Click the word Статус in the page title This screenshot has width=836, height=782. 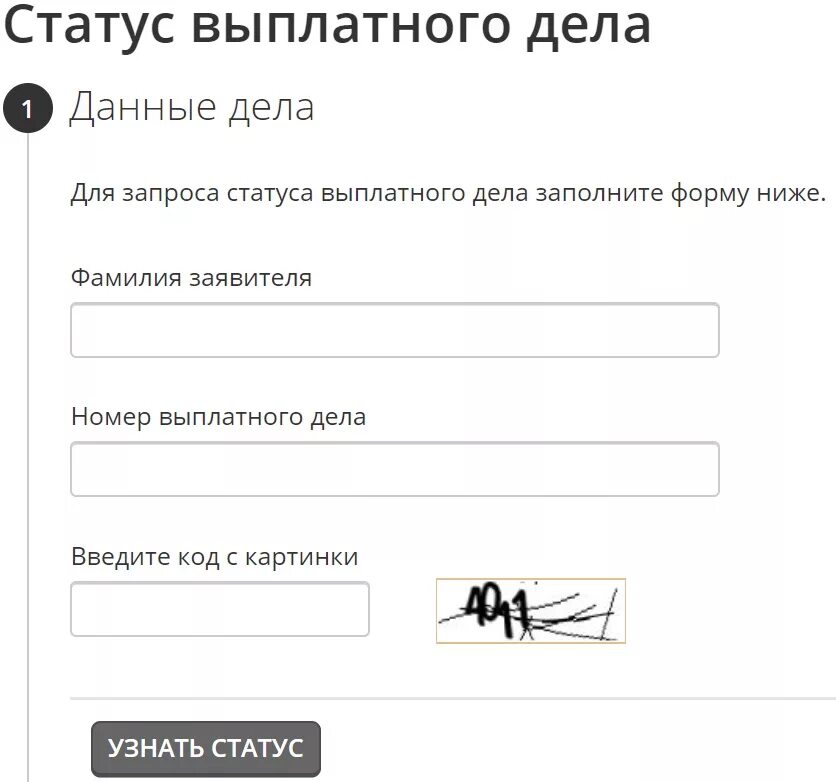(90, 26)
